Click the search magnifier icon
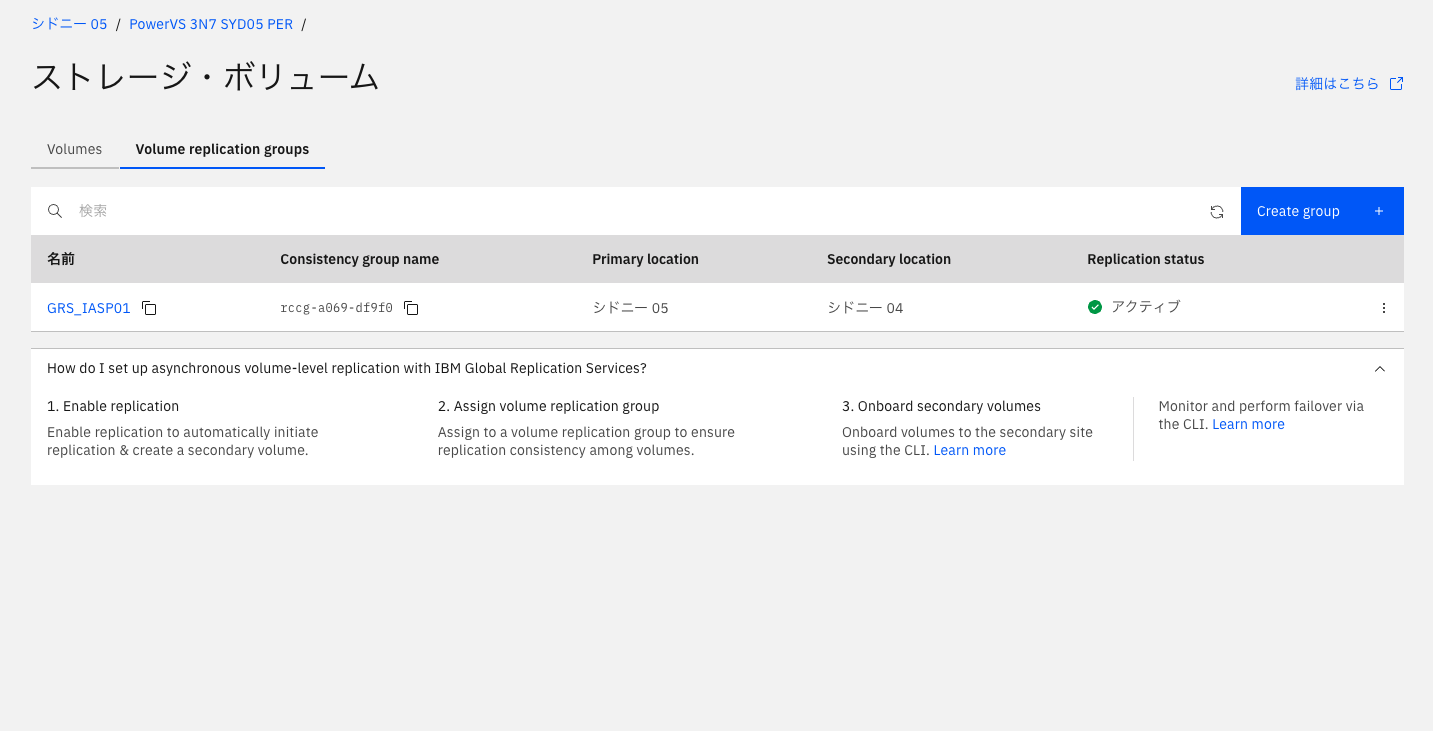The width and height of the screenshot is (1433, 731). (x=56, y=211)
